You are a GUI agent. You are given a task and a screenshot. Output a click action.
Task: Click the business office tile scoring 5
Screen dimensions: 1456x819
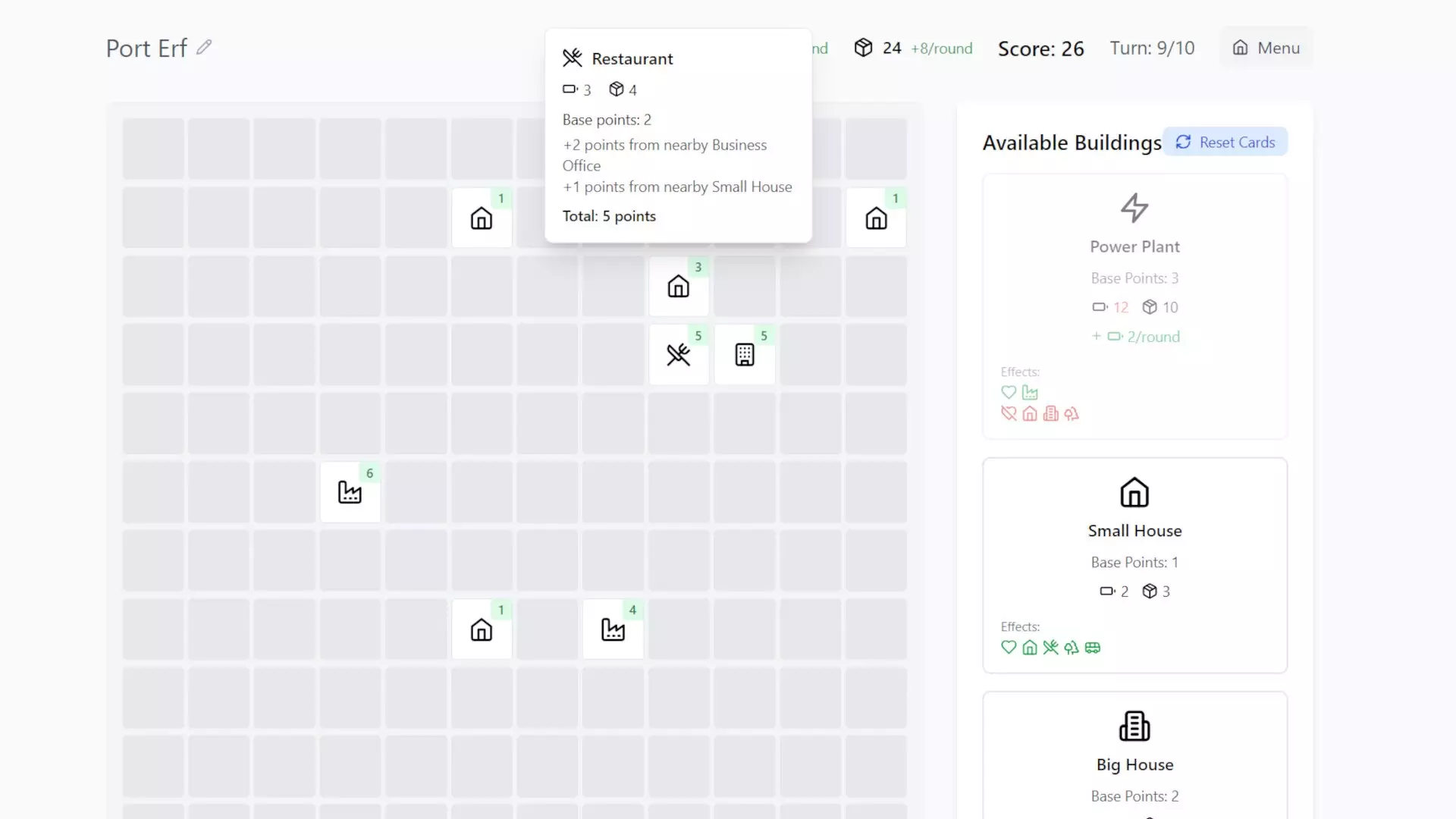point(745,354)
